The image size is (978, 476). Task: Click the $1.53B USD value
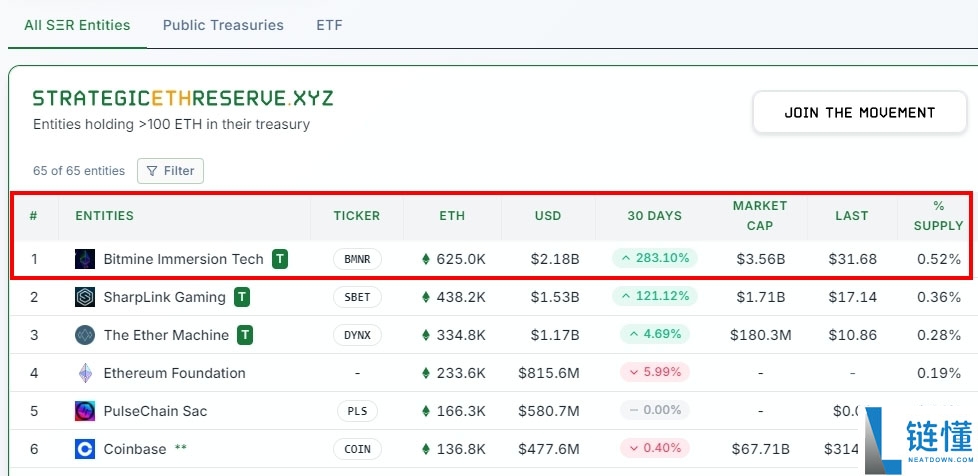point(555,297)
